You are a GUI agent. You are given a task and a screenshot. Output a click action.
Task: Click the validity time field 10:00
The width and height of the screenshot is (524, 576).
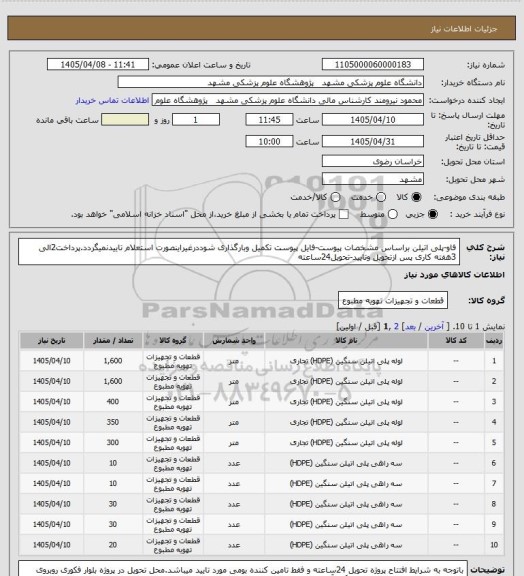(x=269, y=141)
